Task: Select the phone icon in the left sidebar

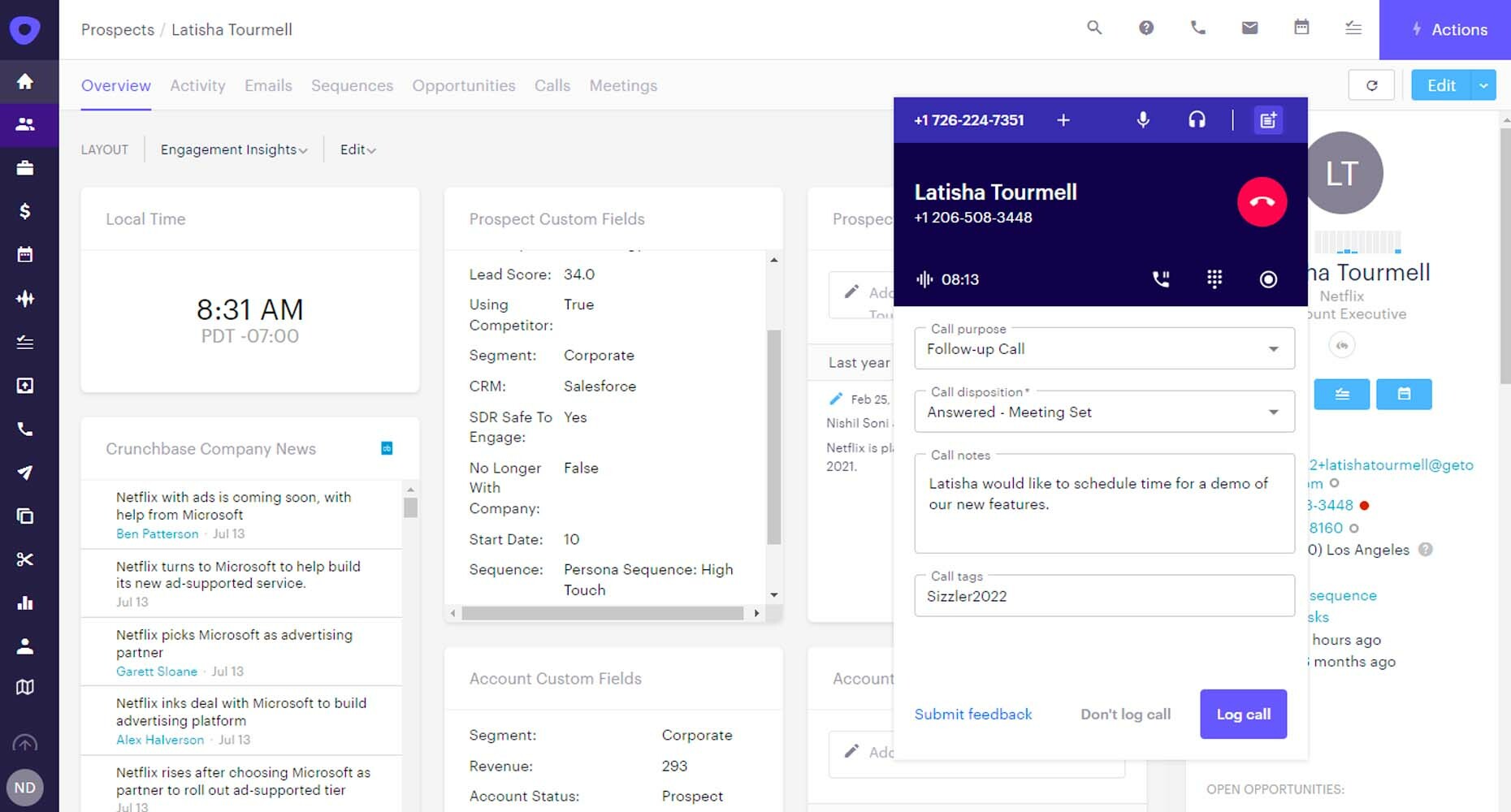Action: (26, 429)
